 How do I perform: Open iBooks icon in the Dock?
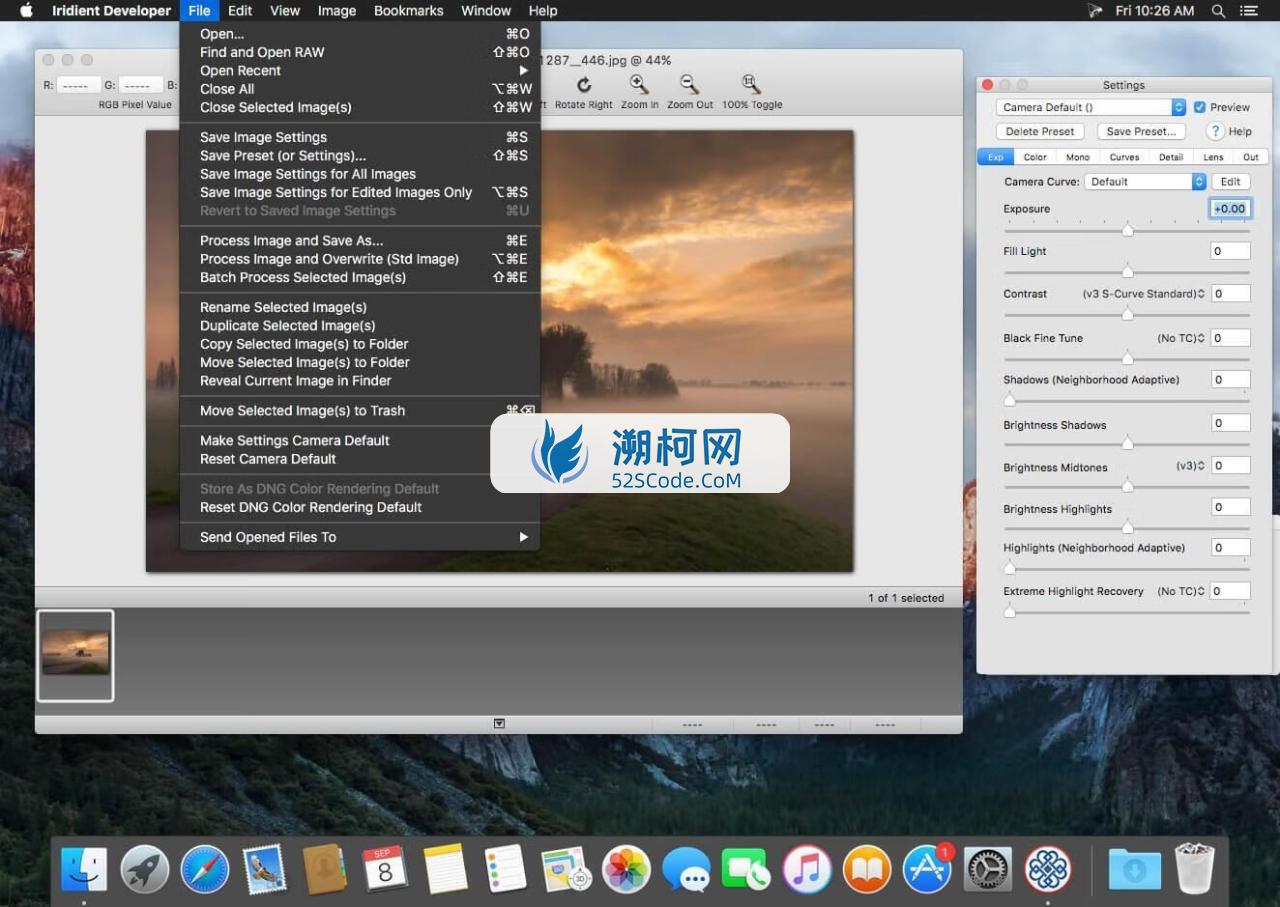point(867,868)
